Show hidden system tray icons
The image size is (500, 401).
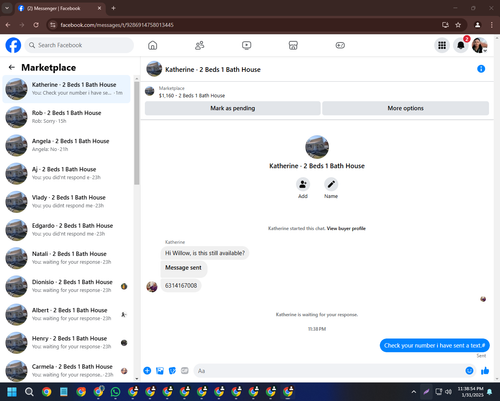(x=413, y=392)
